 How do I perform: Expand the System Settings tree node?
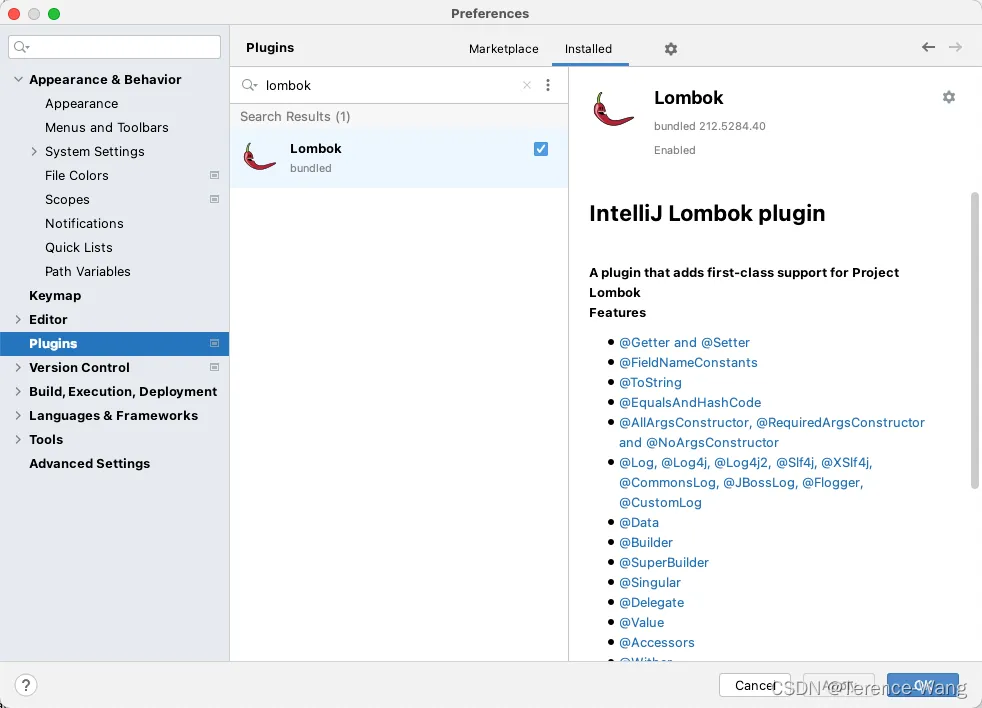click(34, 152)
